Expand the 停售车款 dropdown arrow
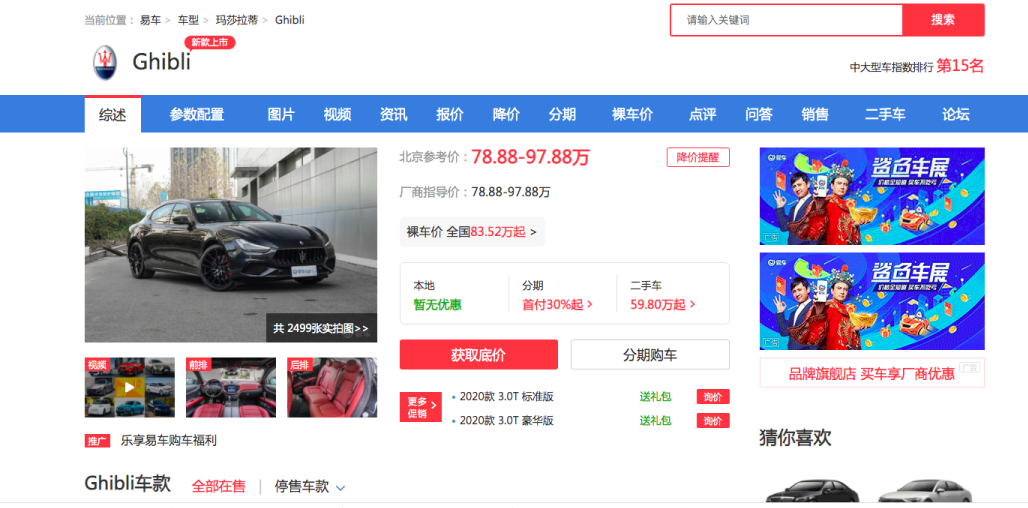 [340, 488]
